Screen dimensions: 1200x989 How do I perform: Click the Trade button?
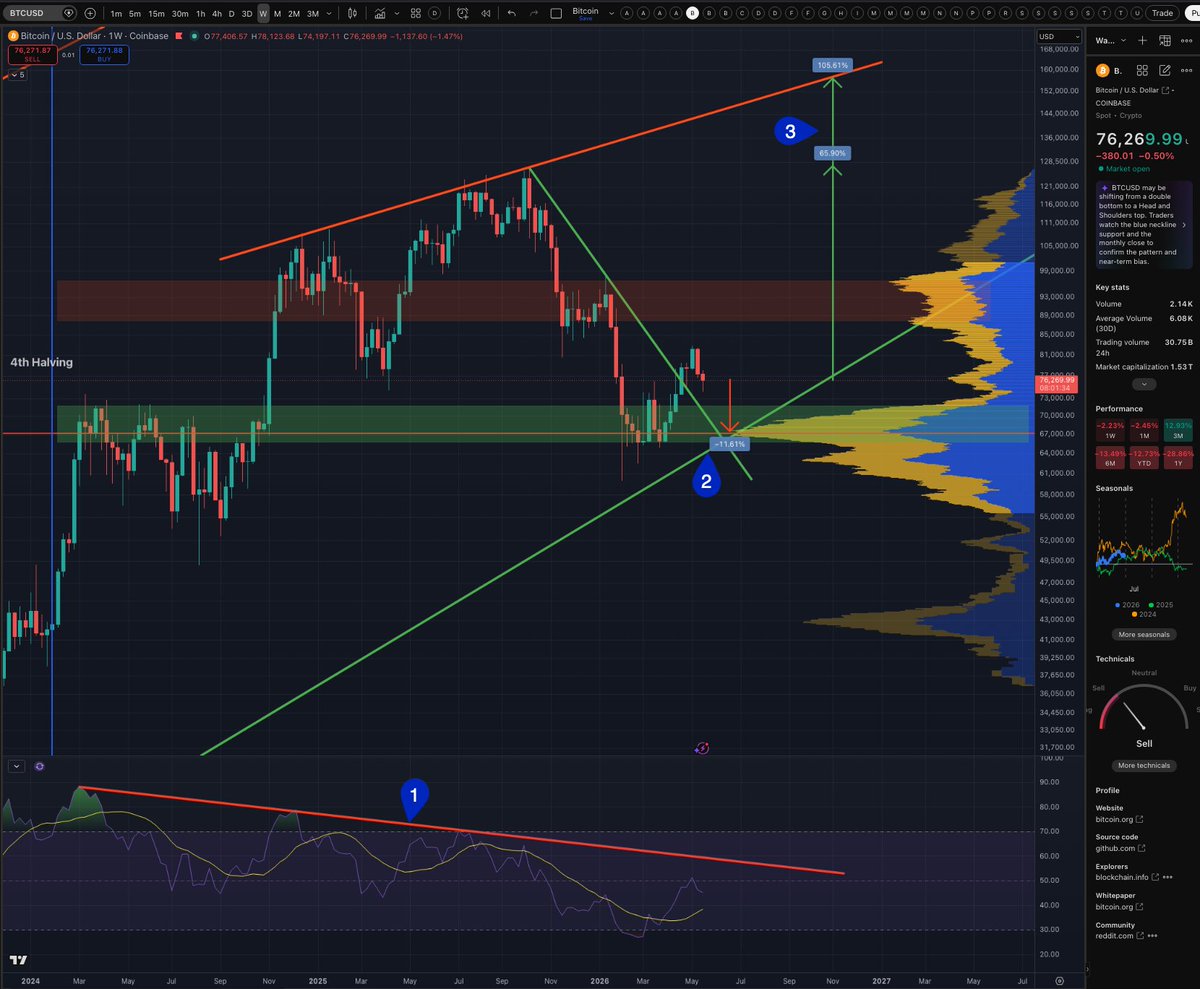click(x=1161, y=13)
